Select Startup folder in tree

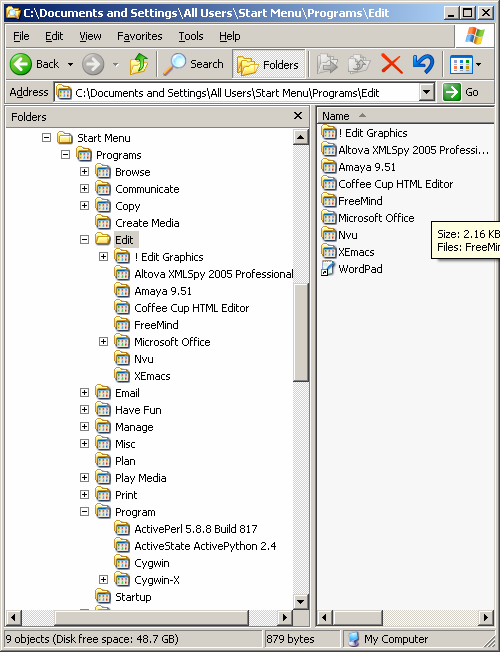click(x=133, y=597)
